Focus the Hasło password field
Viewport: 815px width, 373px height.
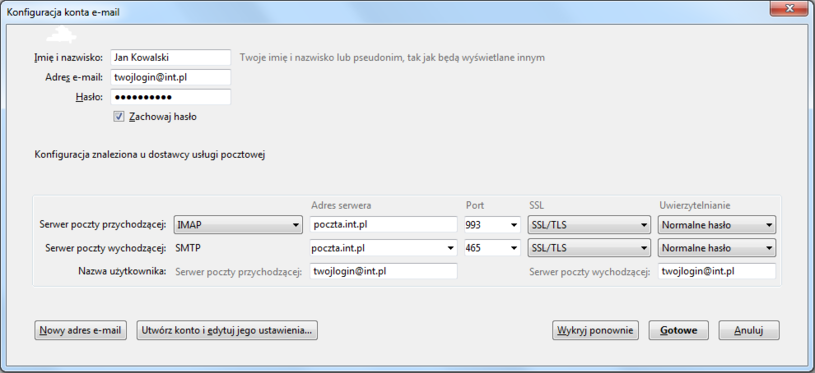pos(170,97)
